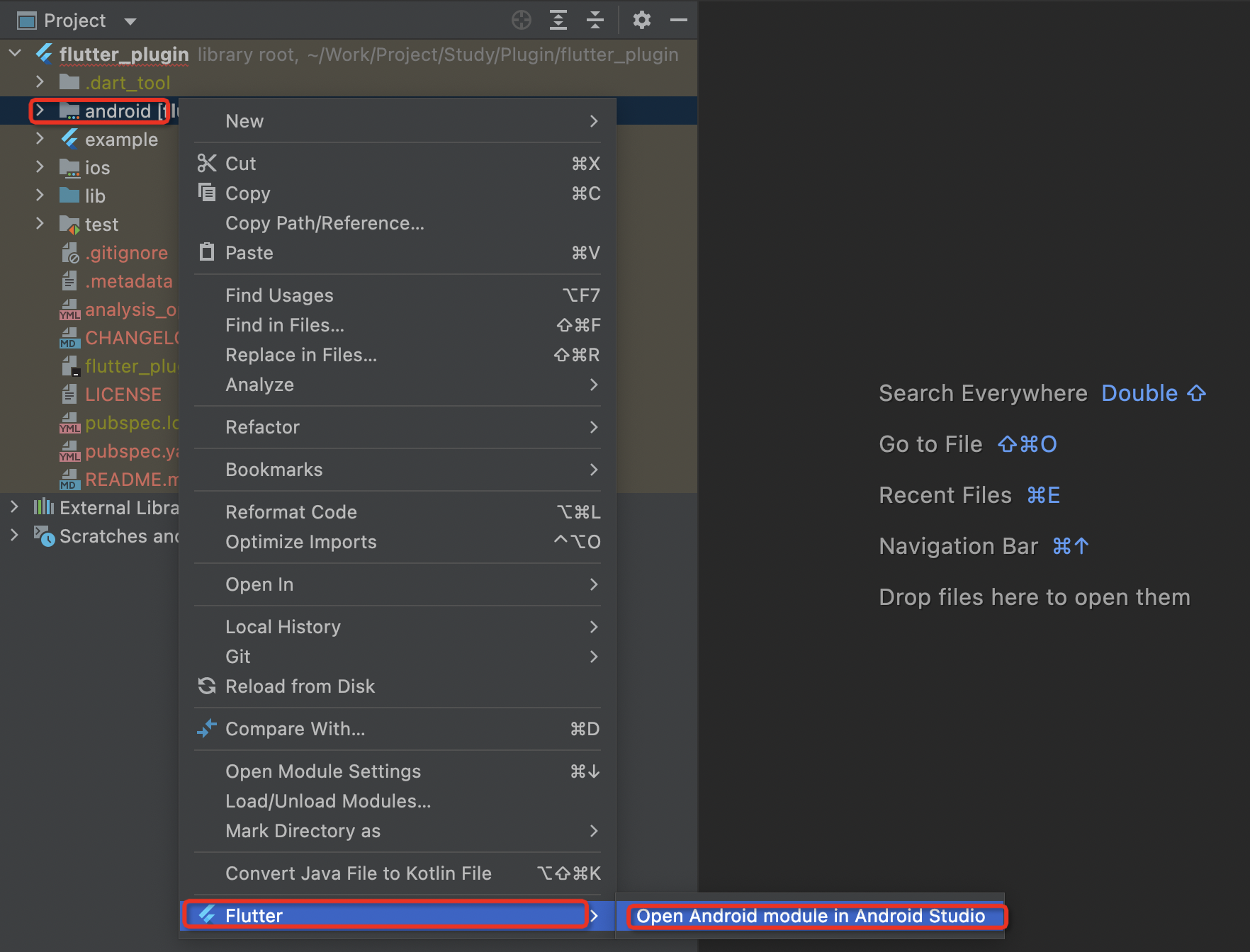Collapse the flutter_plugin root node
The image size is (1250, 952).
click(16, 54)
